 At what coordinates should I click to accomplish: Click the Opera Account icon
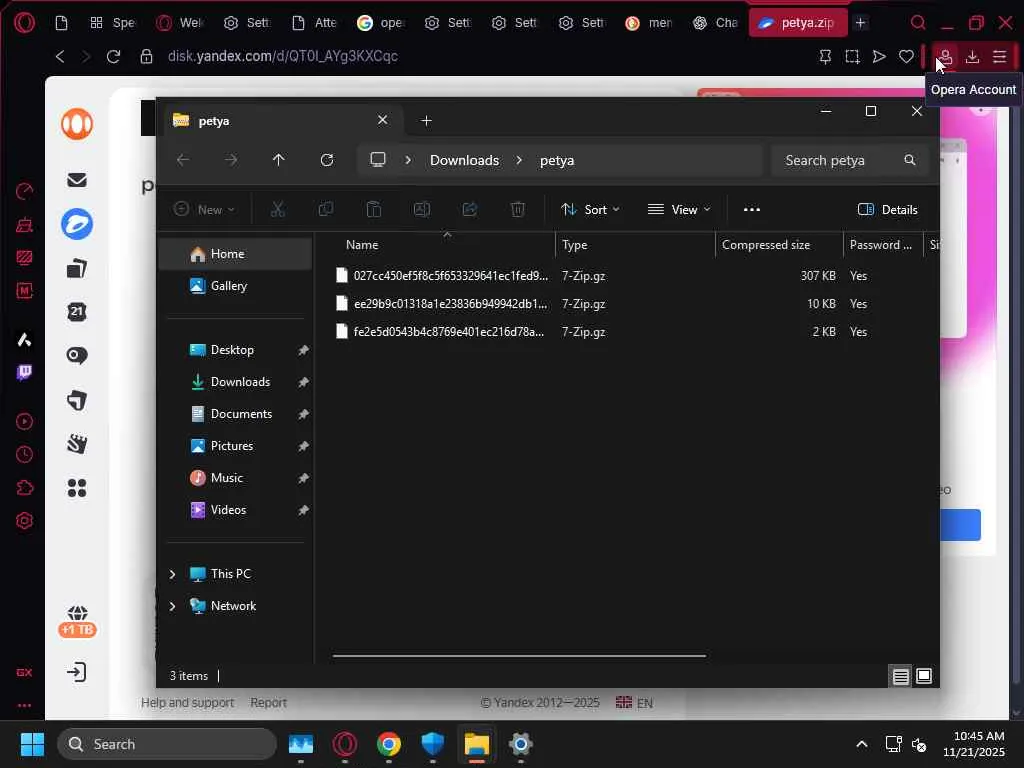click(945, 57)
